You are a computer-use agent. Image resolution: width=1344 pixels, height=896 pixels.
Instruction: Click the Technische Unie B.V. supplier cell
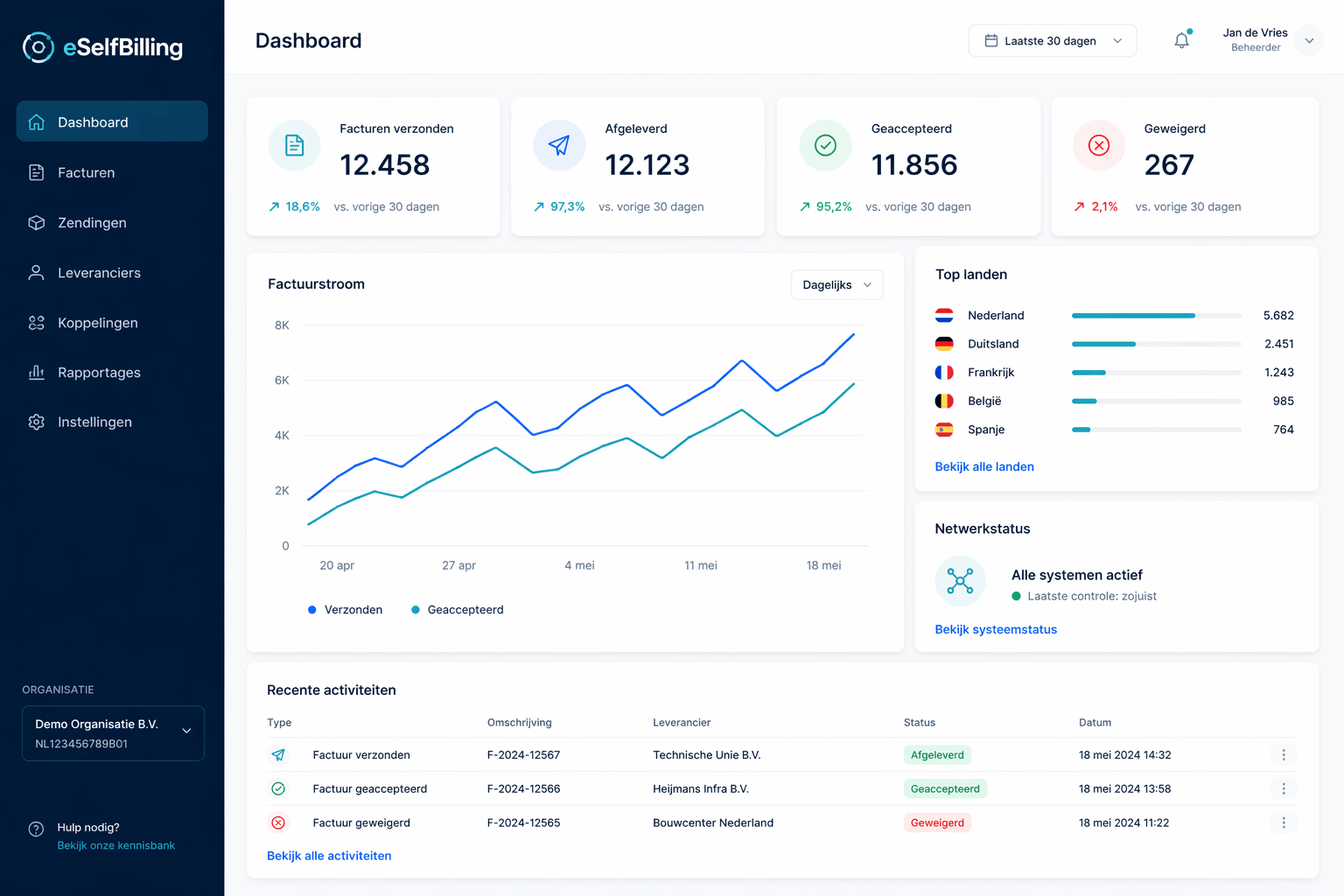click(707, 754)
